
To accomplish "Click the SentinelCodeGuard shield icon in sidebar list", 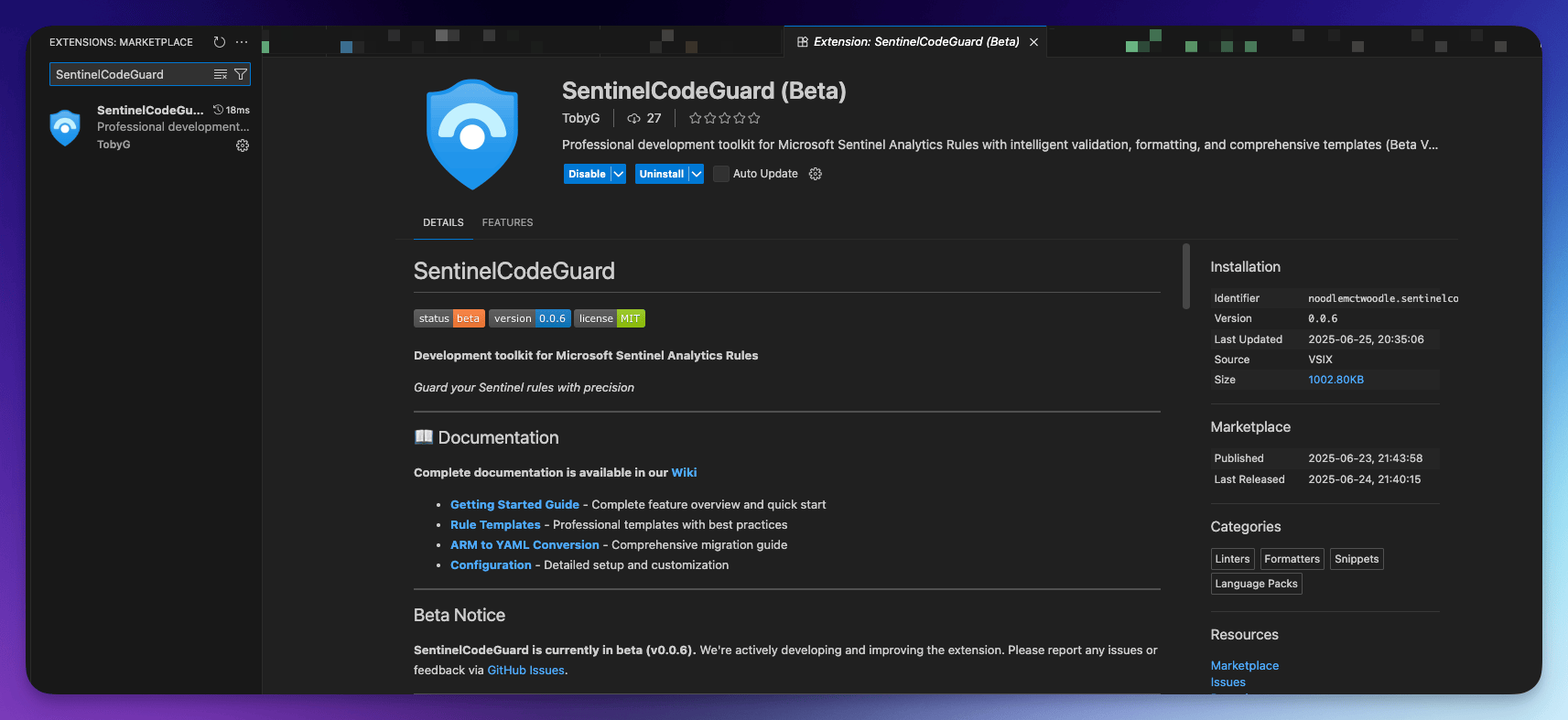I will point(65,127).
